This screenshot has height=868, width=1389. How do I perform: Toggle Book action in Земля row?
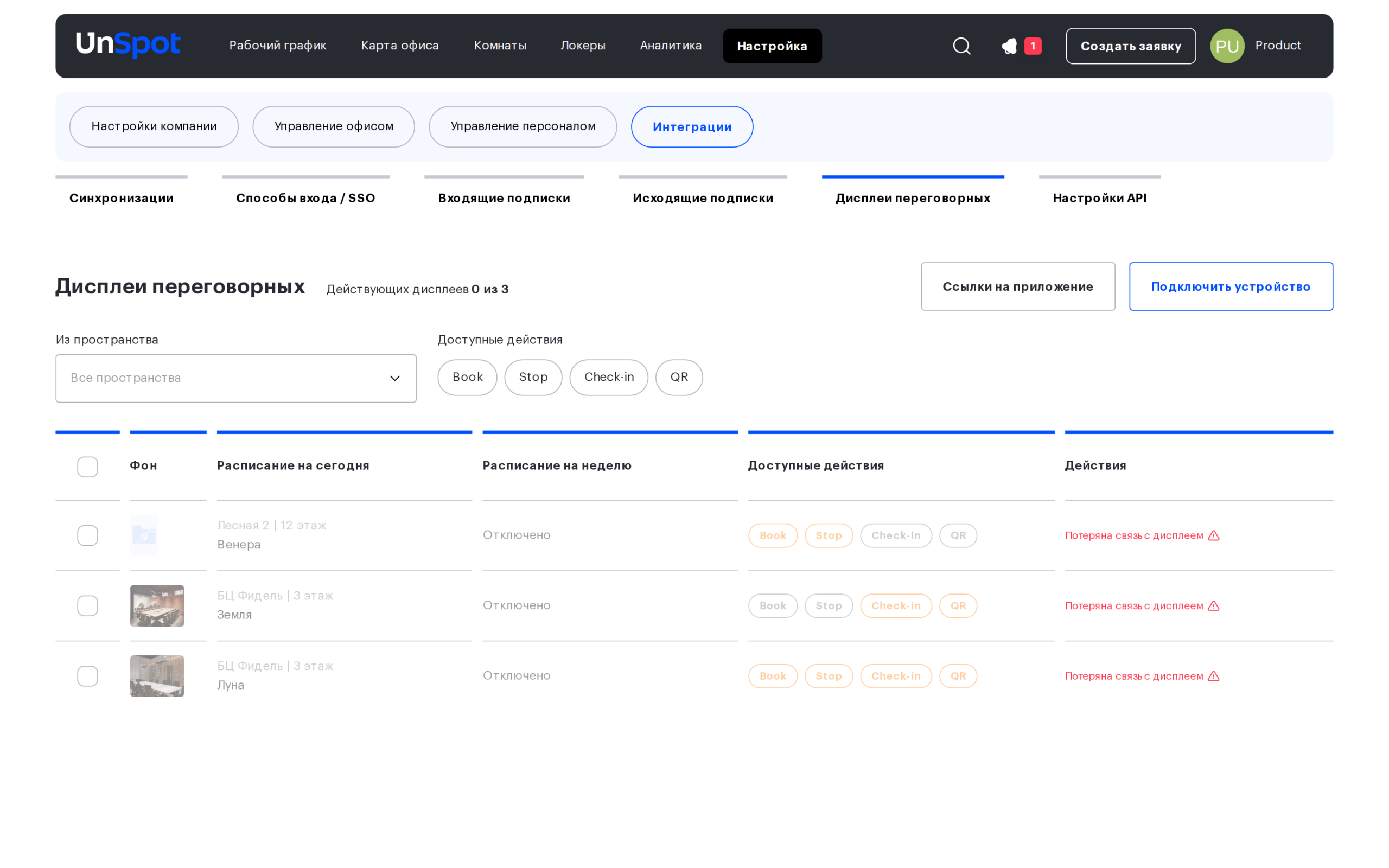773,605
